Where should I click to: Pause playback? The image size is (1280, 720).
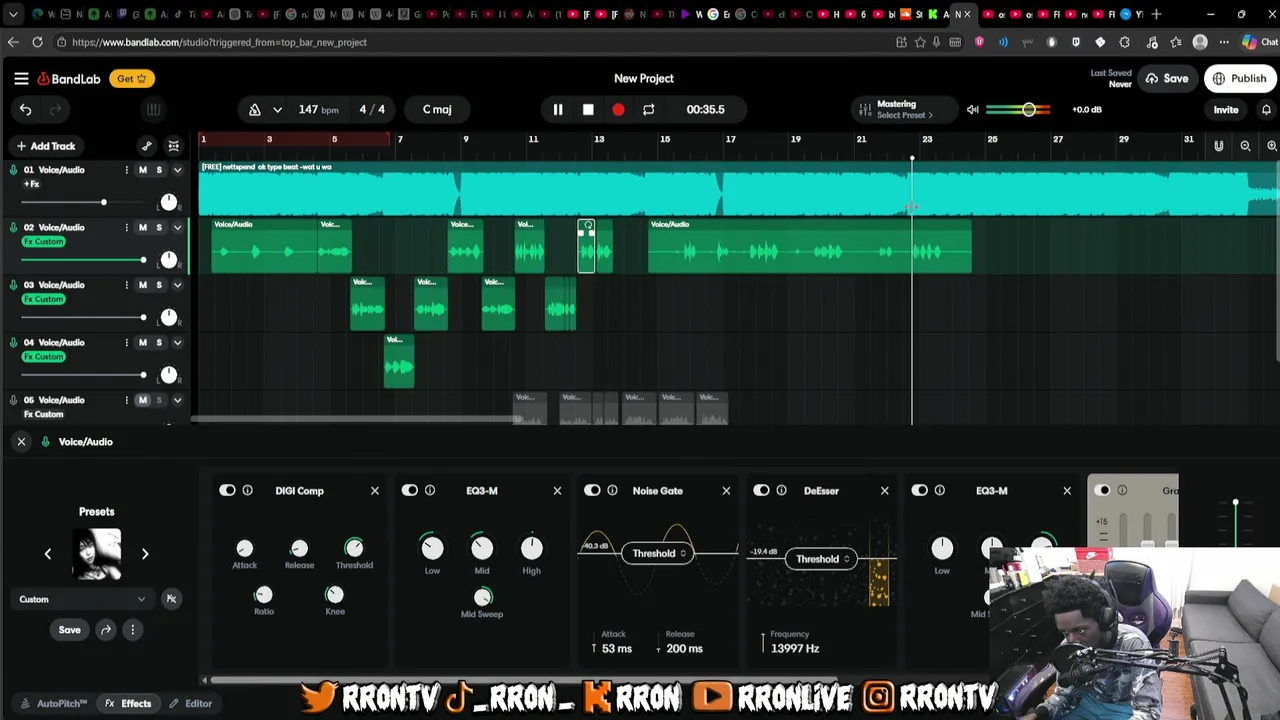pos(558,110)
